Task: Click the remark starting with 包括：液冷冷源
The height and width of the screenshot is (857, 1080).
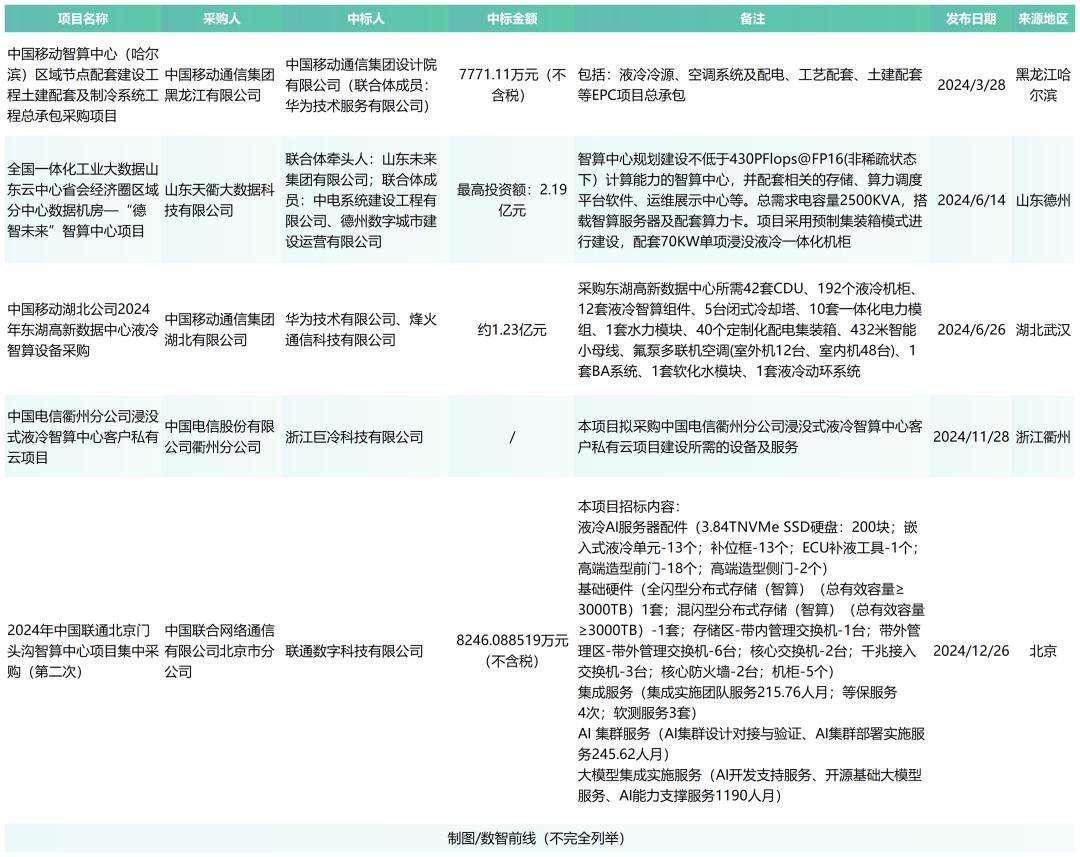Action: (749, 85)
